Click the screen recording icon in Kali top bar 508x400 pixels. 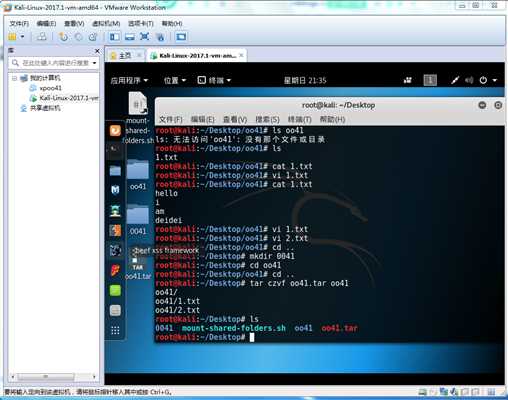click(x=407, y=80)
